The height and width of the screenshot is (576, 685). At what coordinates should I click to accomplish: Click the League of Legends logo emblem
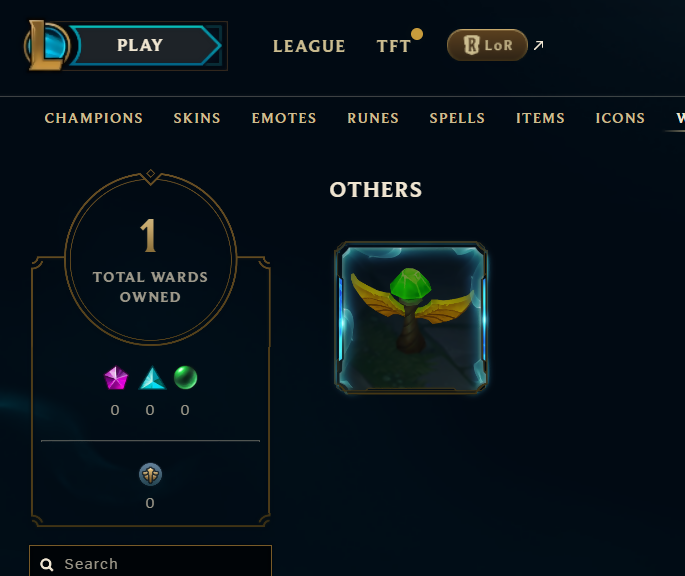47,45
